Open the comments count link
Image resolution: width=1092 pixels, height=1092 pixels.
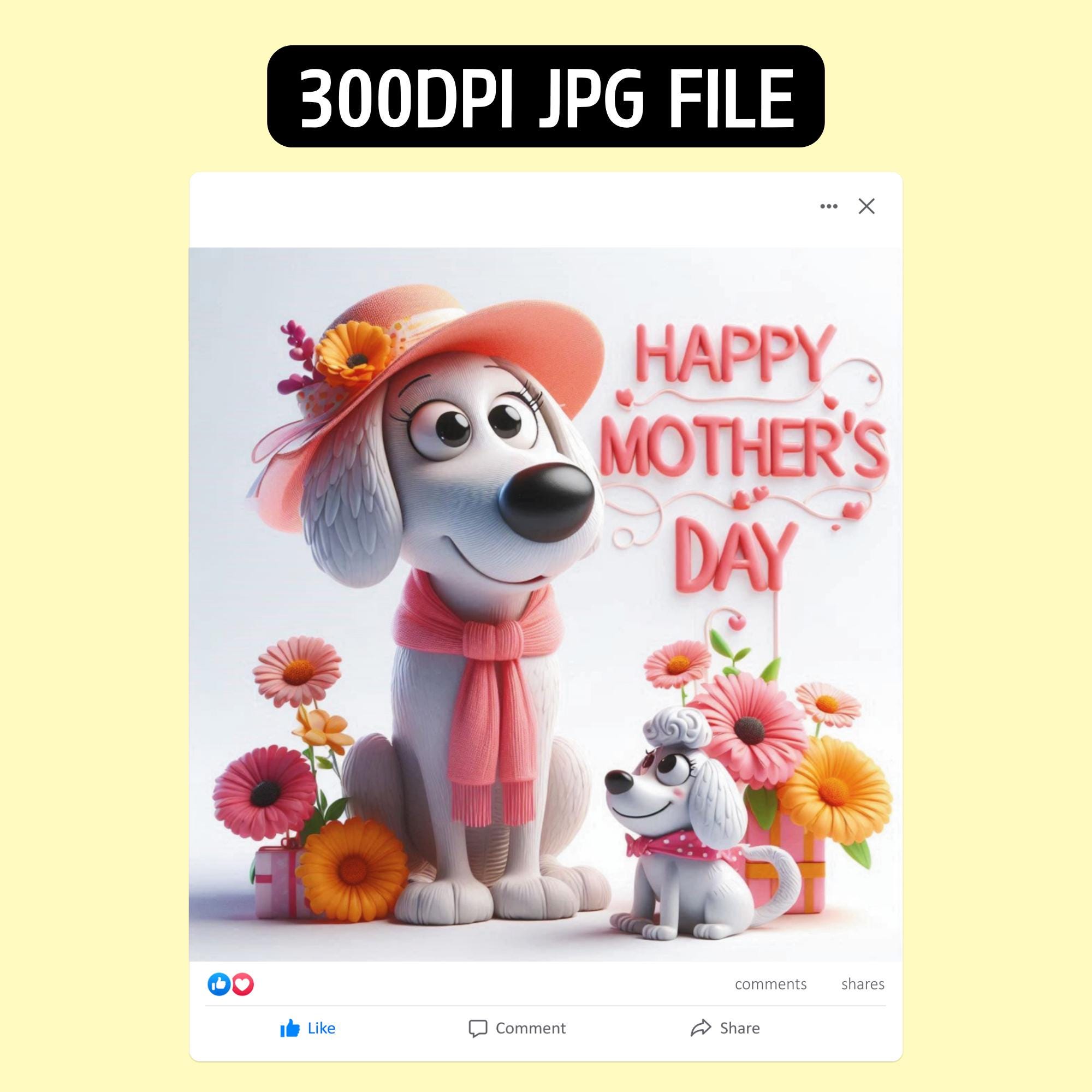(770, 984)
